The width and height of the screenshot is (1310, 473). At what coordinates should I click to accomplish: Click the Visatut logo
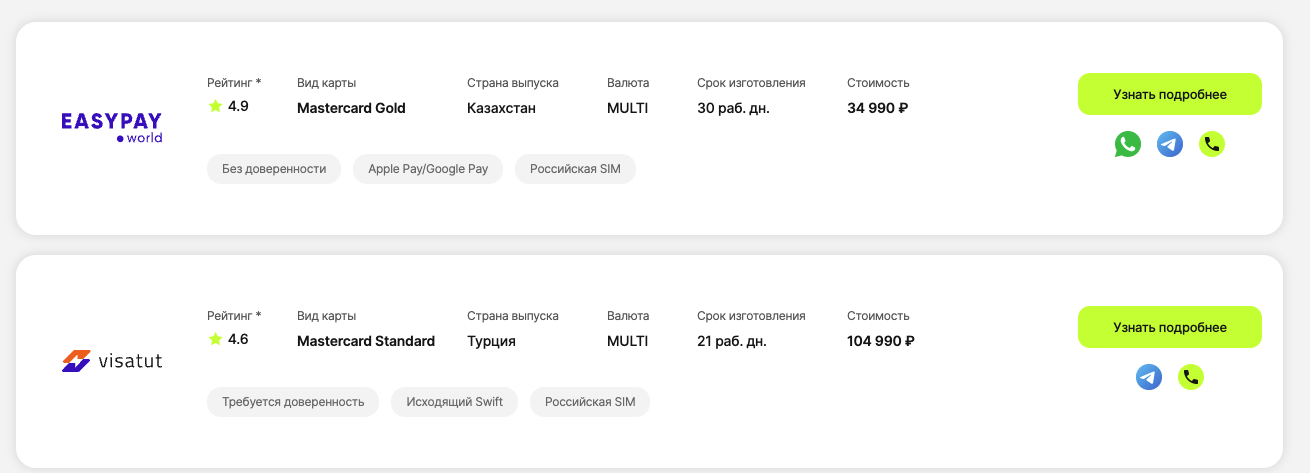[112, 360]
